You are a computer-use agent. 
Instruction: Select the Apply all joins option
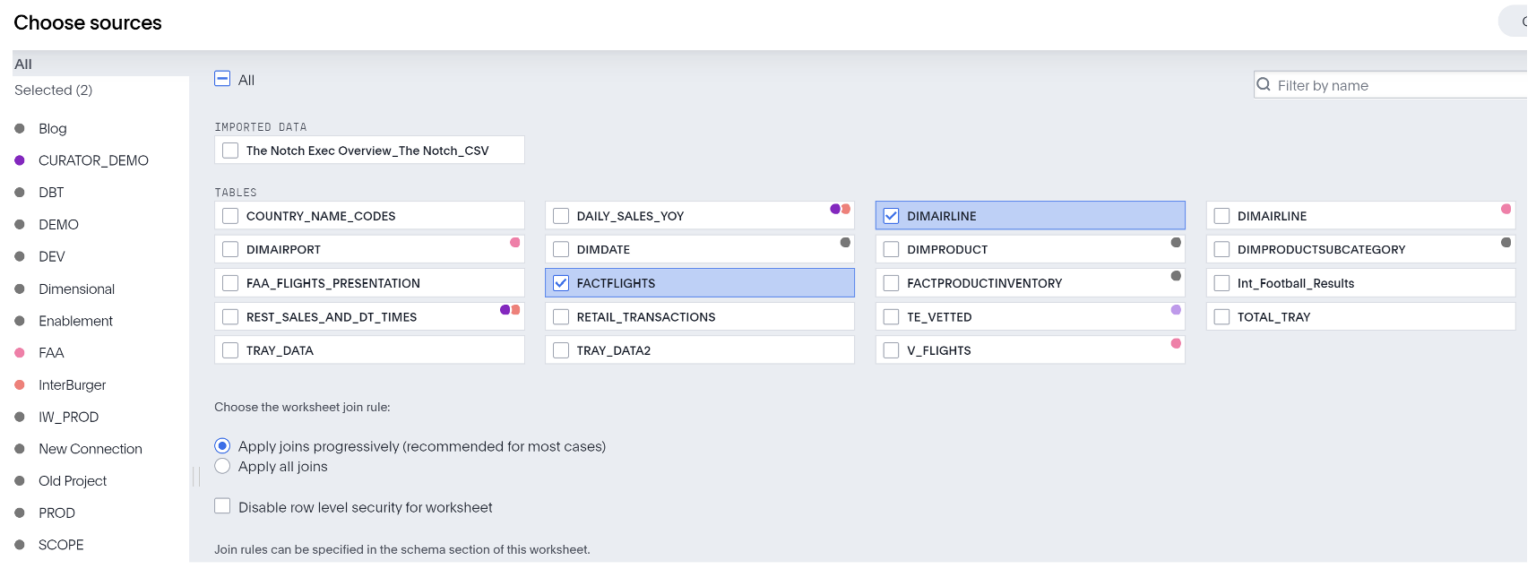(222, 466)
